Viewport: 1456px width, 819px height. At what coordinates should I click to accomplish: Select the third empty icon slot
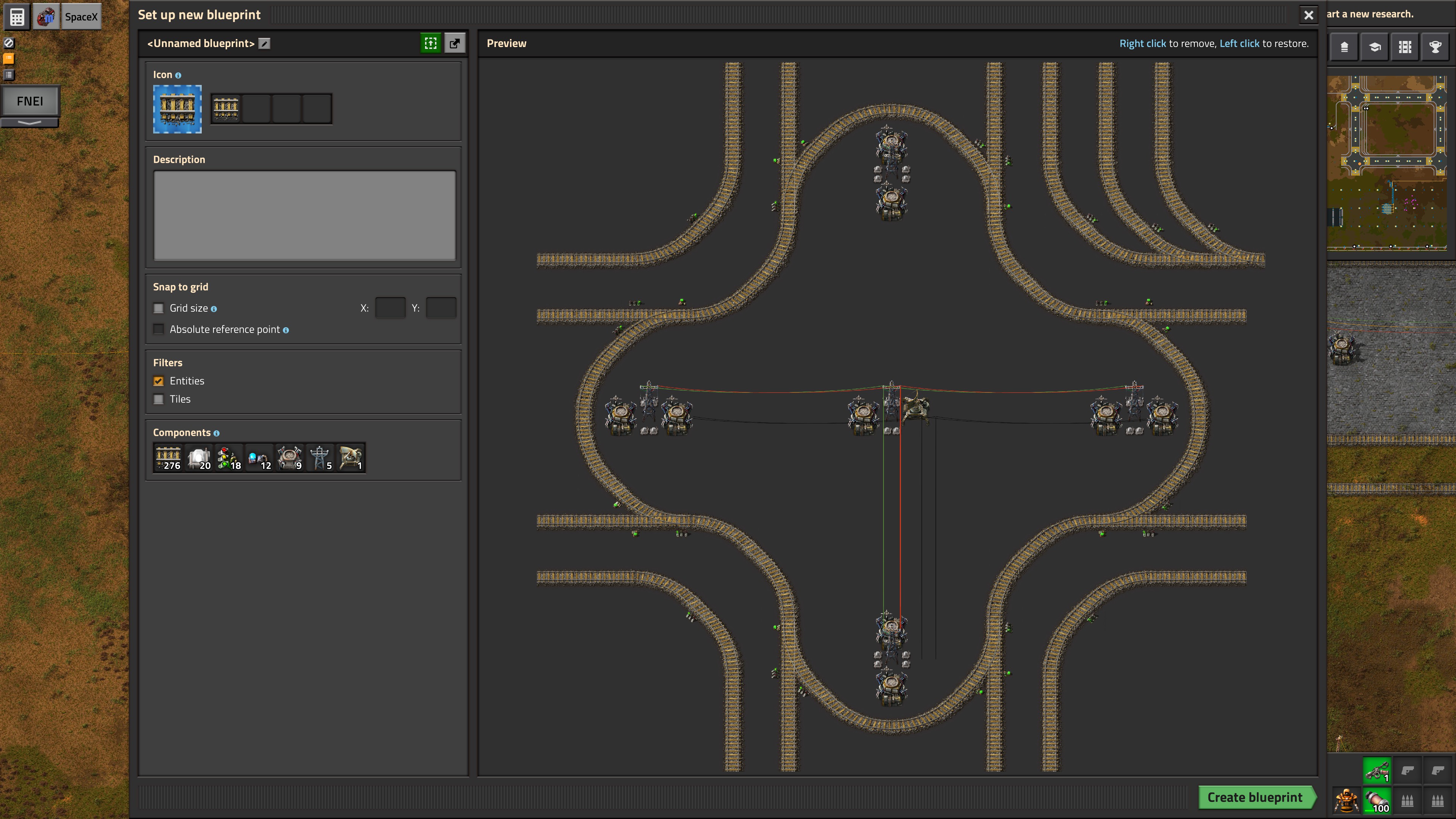(x=287, y=108)
